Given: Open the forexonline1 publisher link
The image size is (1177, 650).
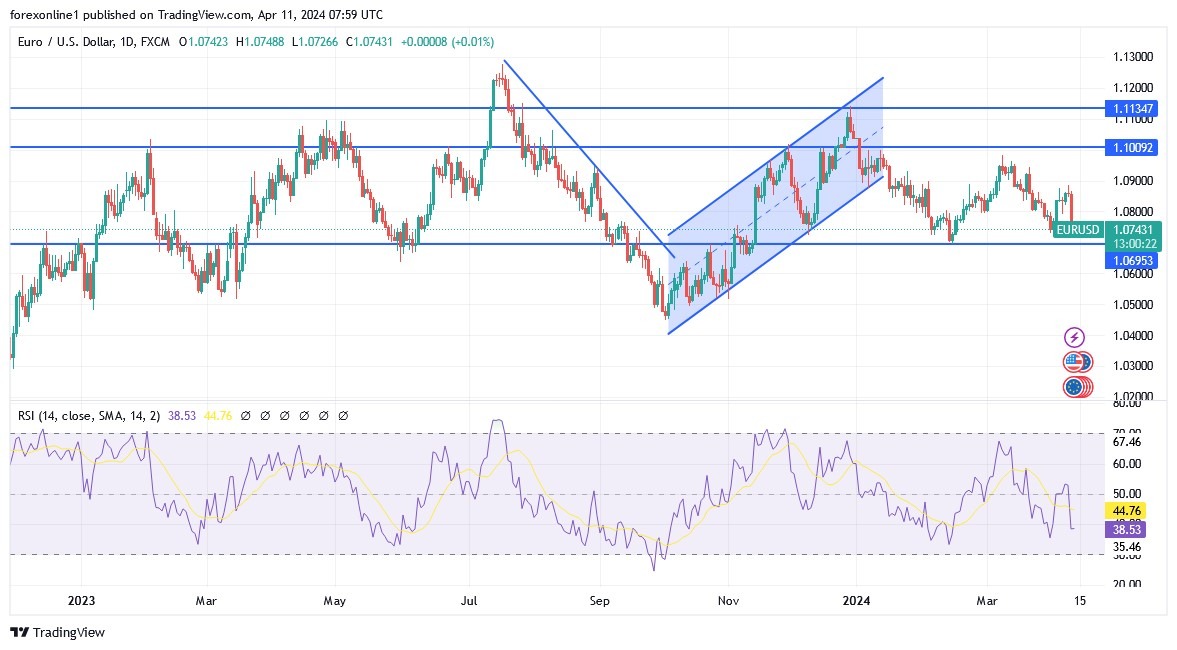Looking at the screenshot, I should [44, 15].
